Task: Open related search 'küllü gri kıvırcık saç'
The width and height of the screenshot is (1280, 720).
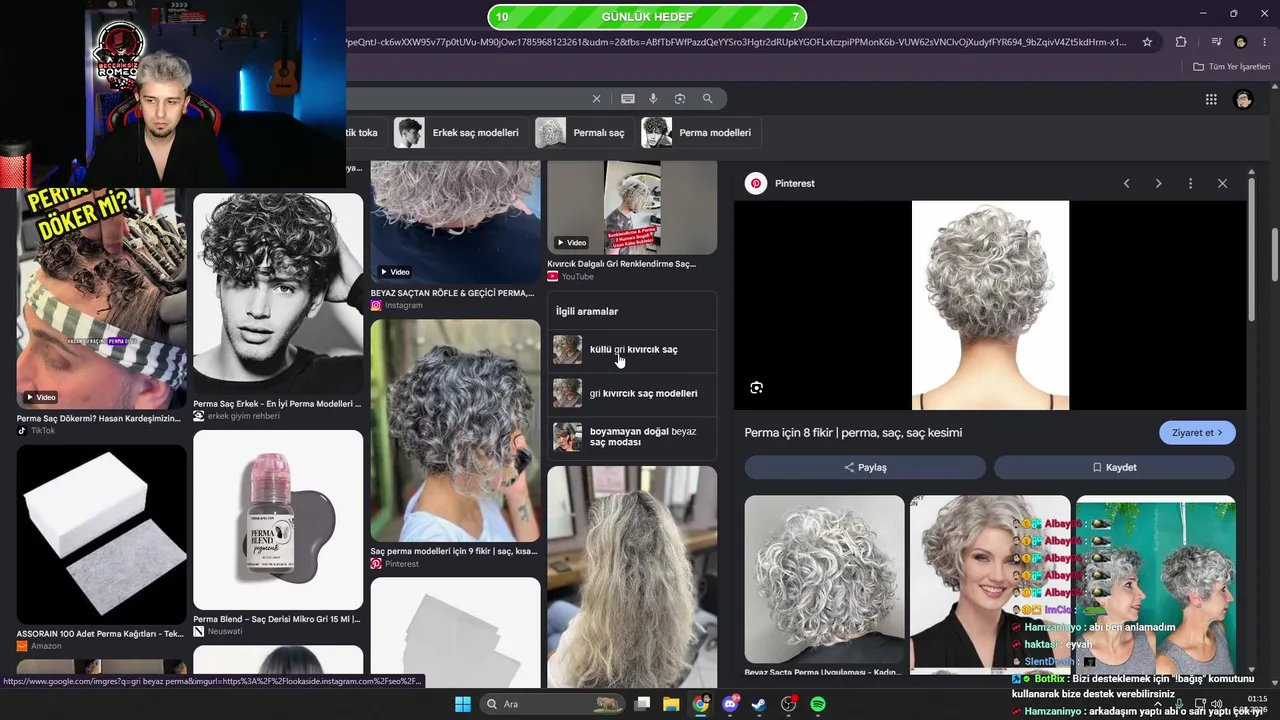Action: point(632,350)
